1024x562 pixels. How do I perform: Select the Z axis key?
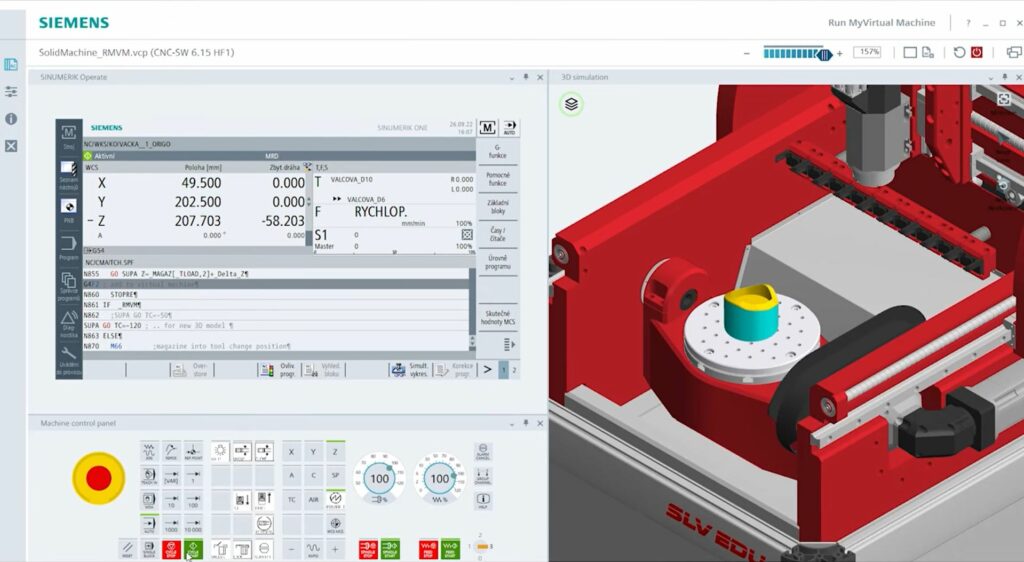coord(335,451)
